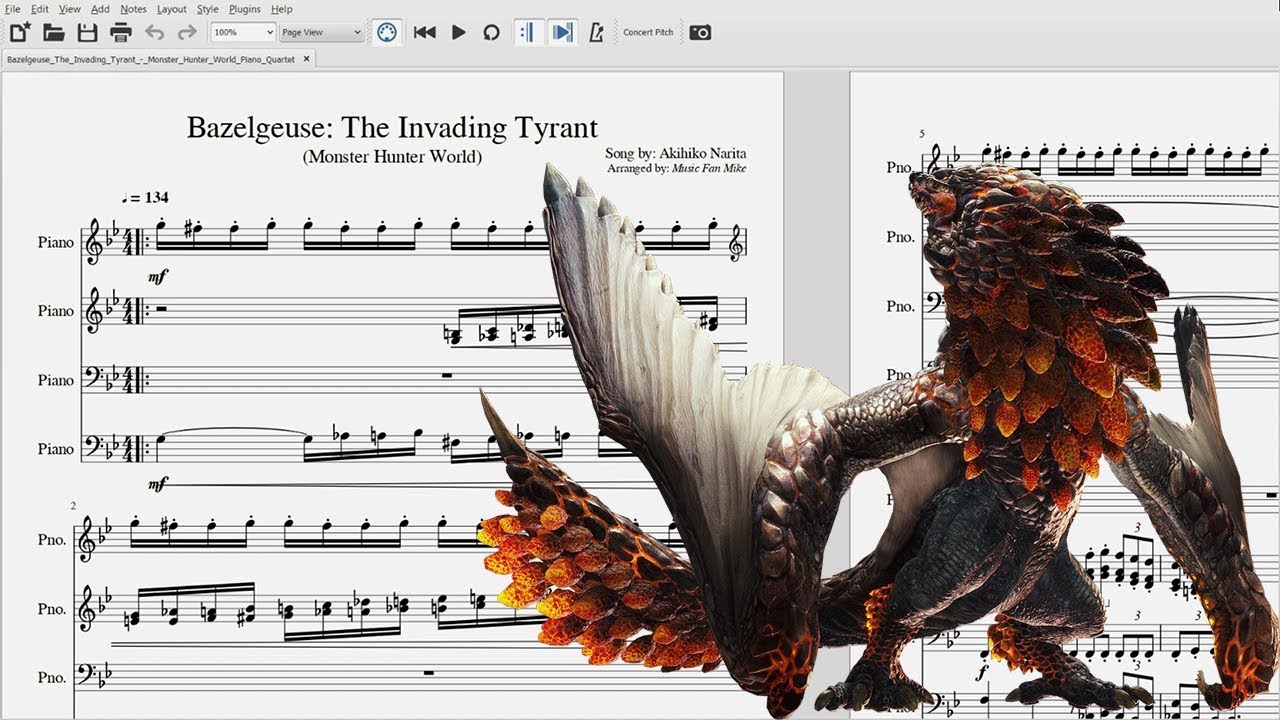This screenshot has height=720, width=1280.
Task: Select the fourth Piano label on the bass staff
Action: tap(56, 449)
